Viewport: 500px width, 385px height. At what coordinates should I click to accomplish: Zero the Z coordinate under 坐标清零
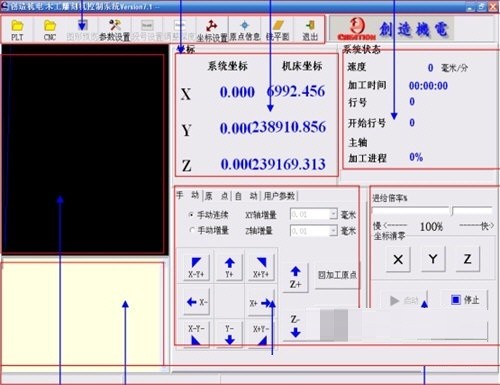468,259
